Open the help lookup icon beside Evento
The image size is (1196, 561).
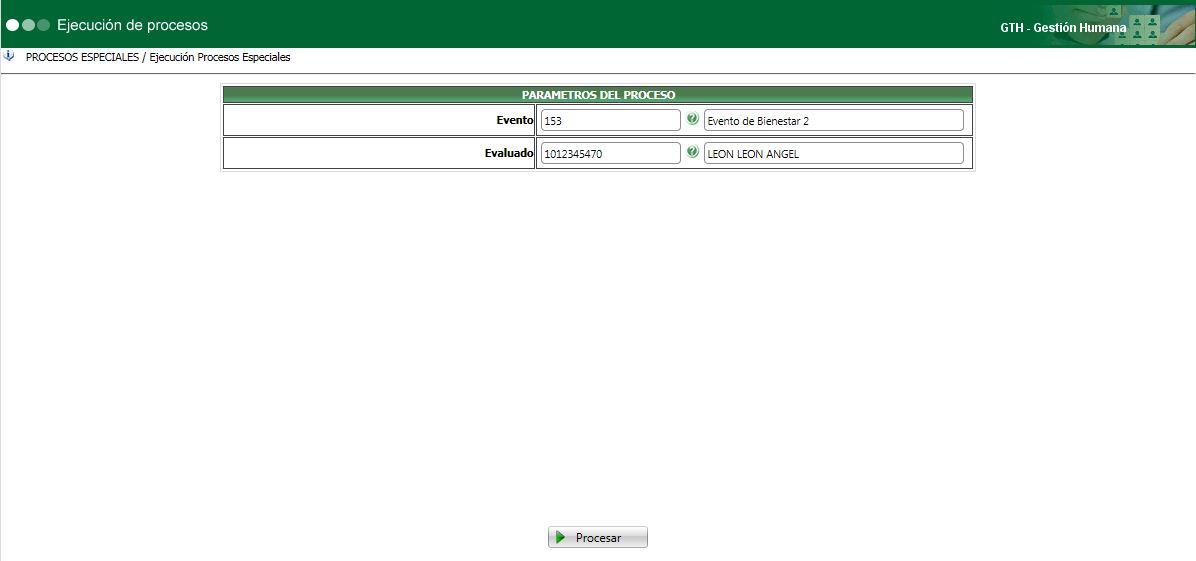(693, 119)
